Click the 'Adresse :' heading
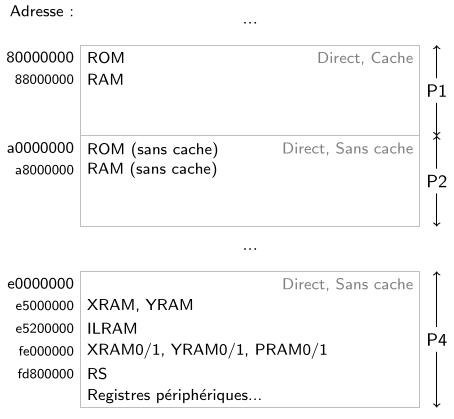The height and width of the screenshot is (419, 454). click(x=42, y=12)
